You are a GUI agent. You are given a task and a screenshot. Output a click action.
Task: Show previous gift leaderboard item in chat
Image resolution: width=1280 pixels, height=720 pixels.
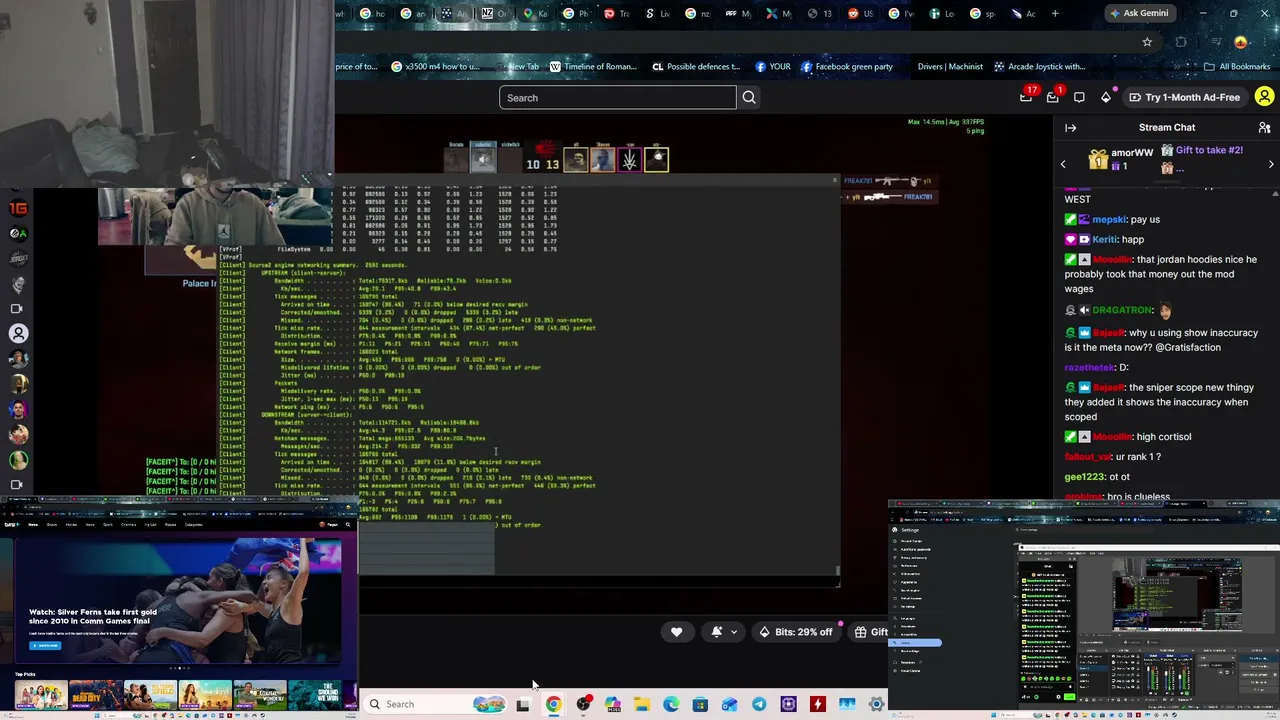click(x=1063, y=164)
